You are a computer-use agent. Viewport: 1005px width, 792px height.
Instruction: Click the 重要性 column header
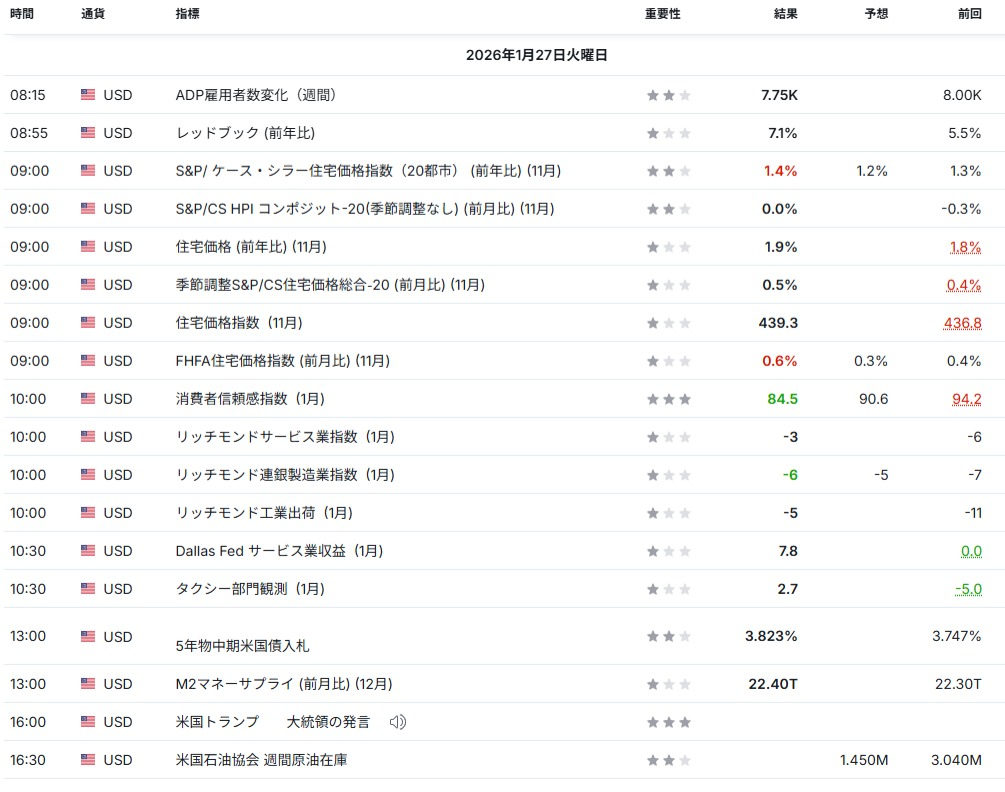point(662,14)
